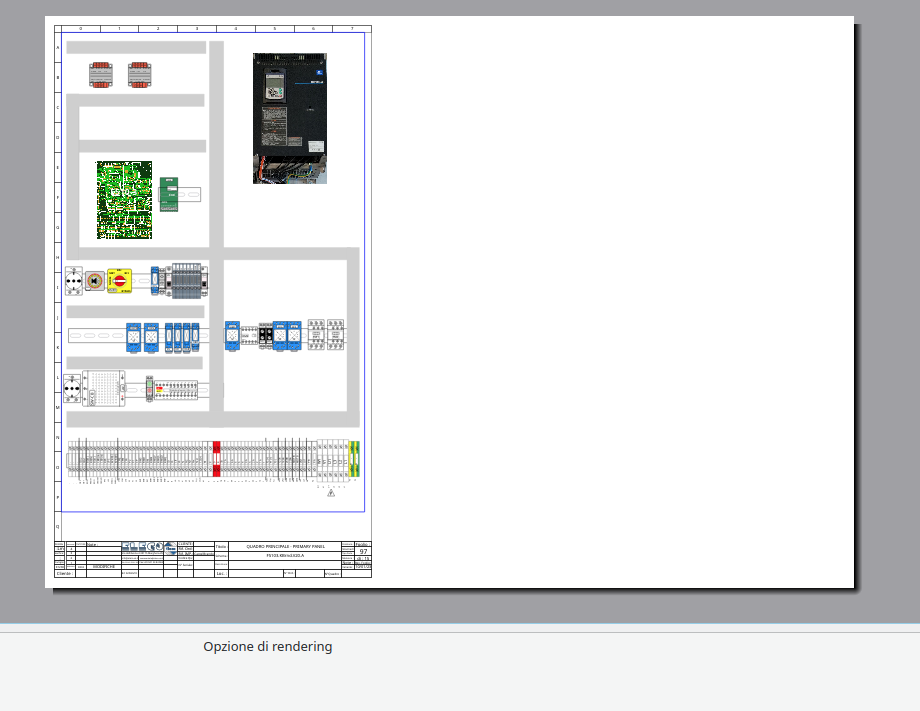920x711 pixels.
Task: Click the yellow-green ground terminals at strip end
Action: (354, 458)
